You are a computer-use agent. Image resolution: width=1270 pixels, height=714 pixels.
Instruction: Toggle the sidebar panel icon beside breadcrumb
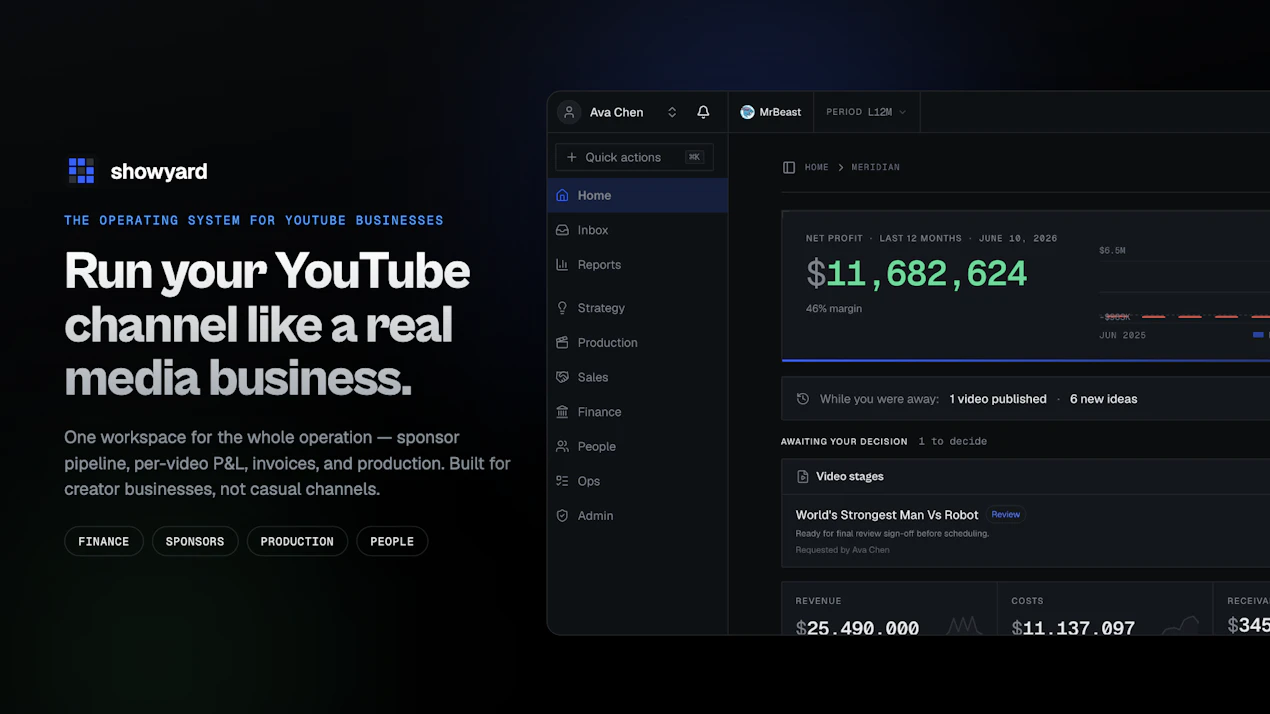(789, 167)
